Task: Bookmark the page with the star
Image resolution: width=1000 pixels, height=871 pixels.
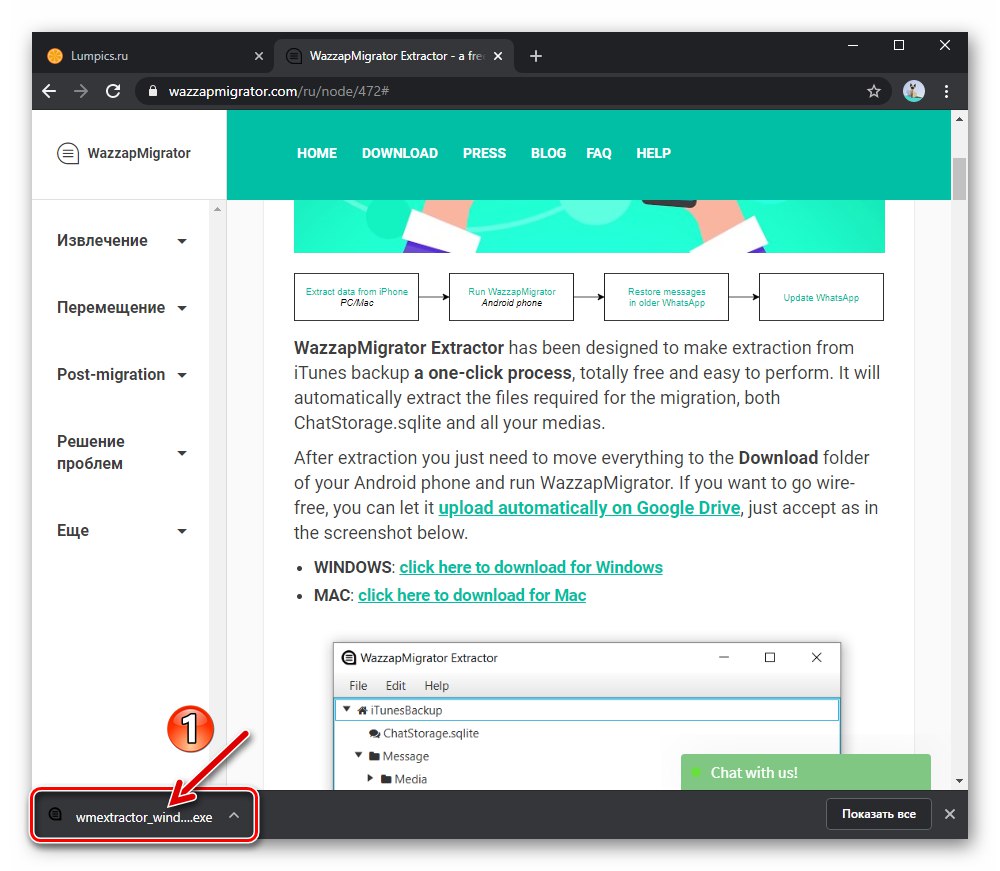Action: pos(874,91)
